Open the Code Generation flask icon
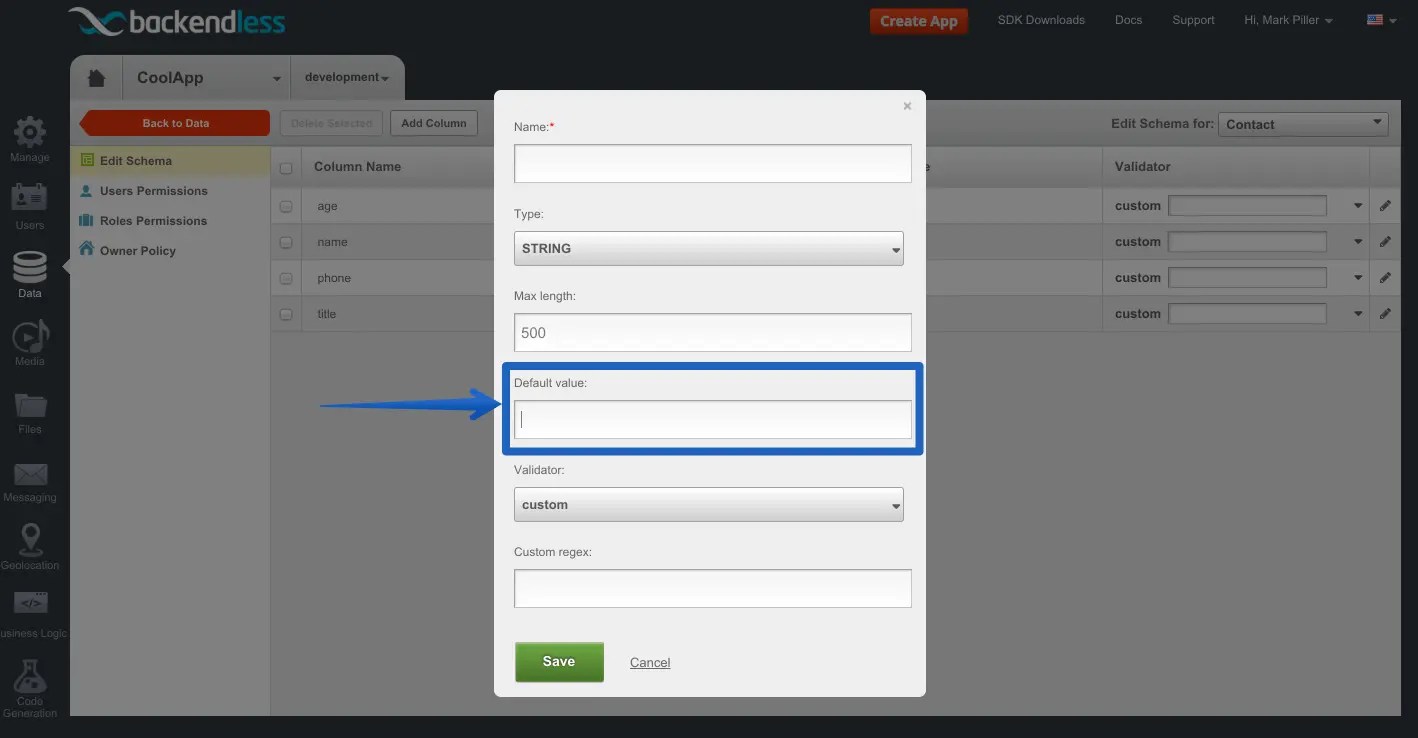This screenshot has height=738, width=1418. [29, 680]
